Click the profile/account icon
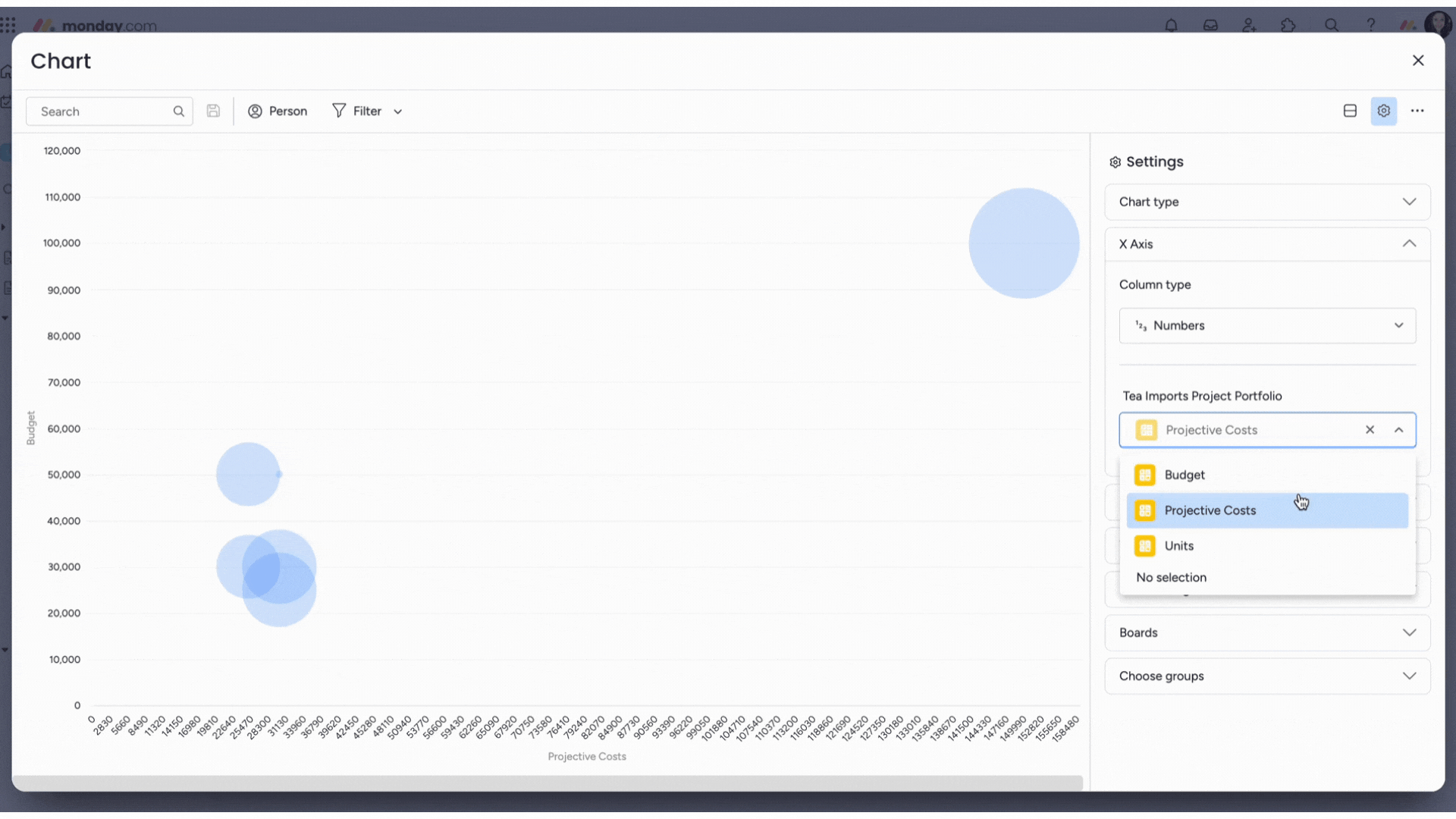This screenshot has height=819, width=1456. (x=1437, y=24)
